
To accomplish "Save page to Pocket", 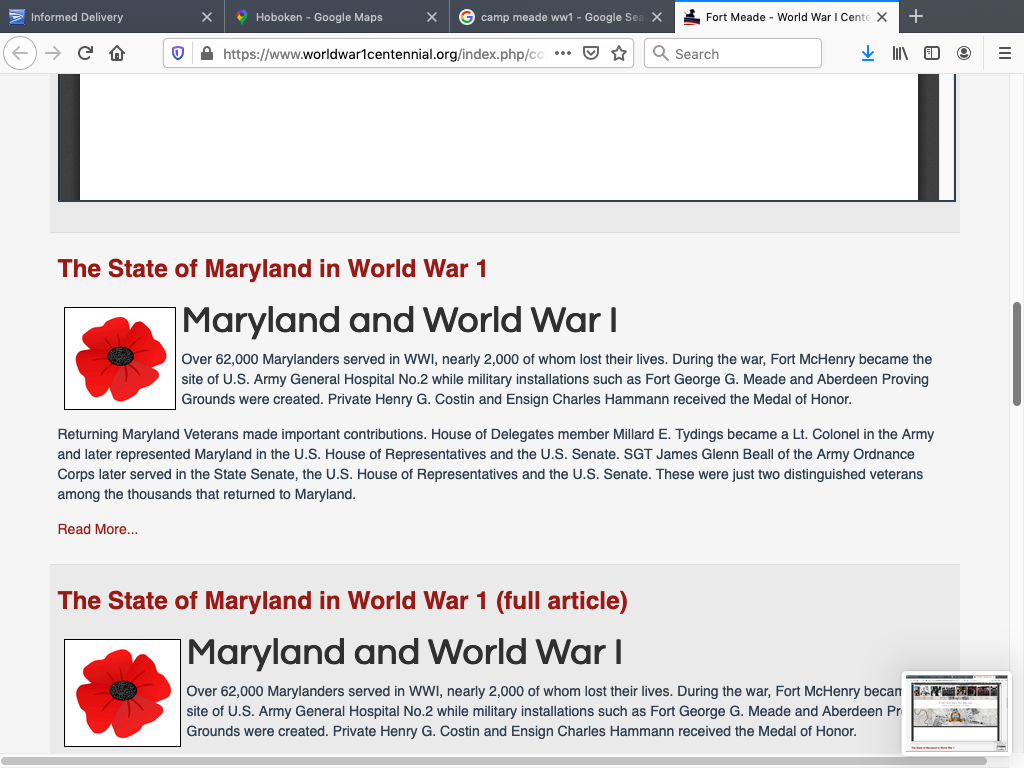I will point(591,54).
